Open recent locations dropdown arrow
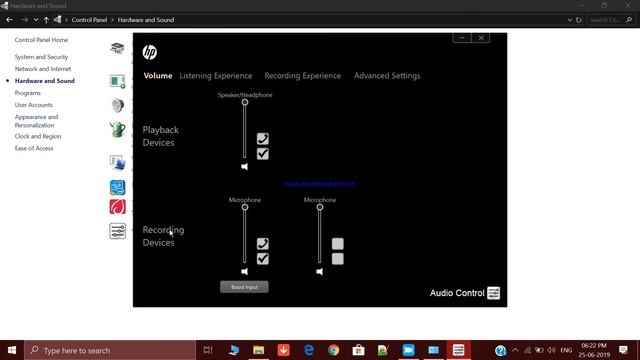 pos(36,20)
